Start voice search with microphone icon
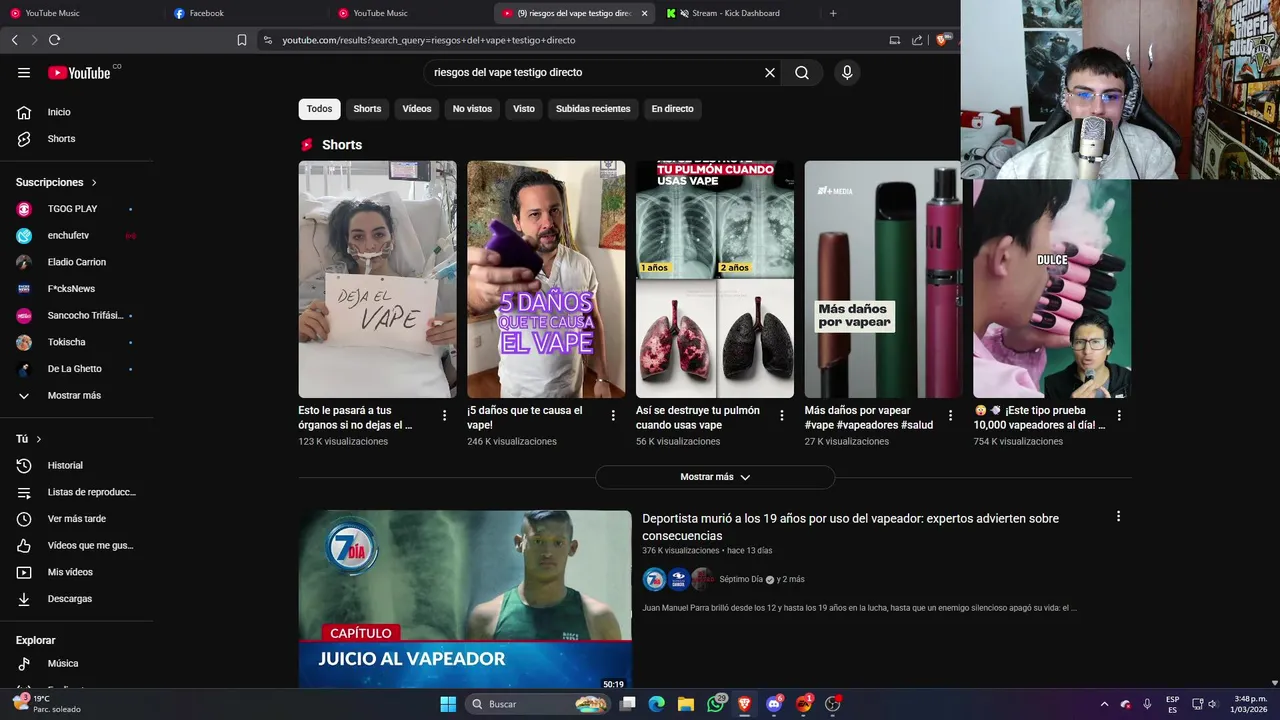The image size is (1280, 720). 847,73
